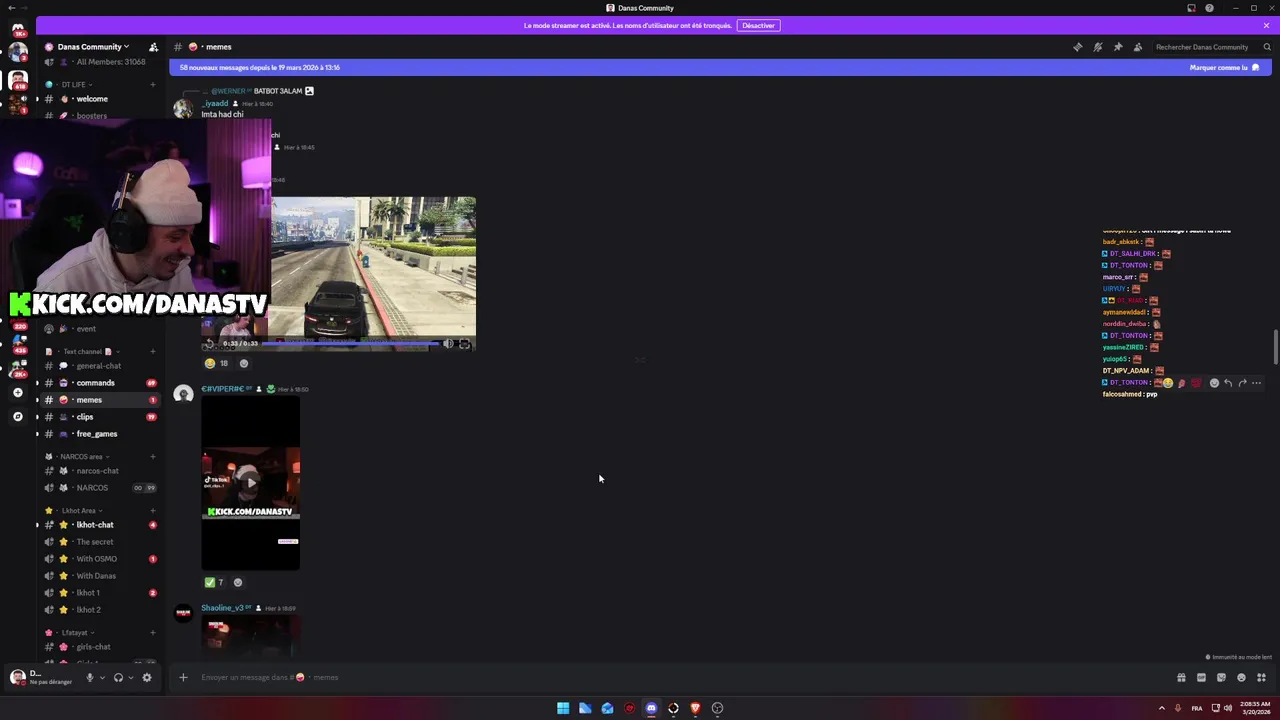Image resolution: width=1280 pixels, height=720 pixels.
Task: Toggle GTA video volume icon
Action: (448, 343)
